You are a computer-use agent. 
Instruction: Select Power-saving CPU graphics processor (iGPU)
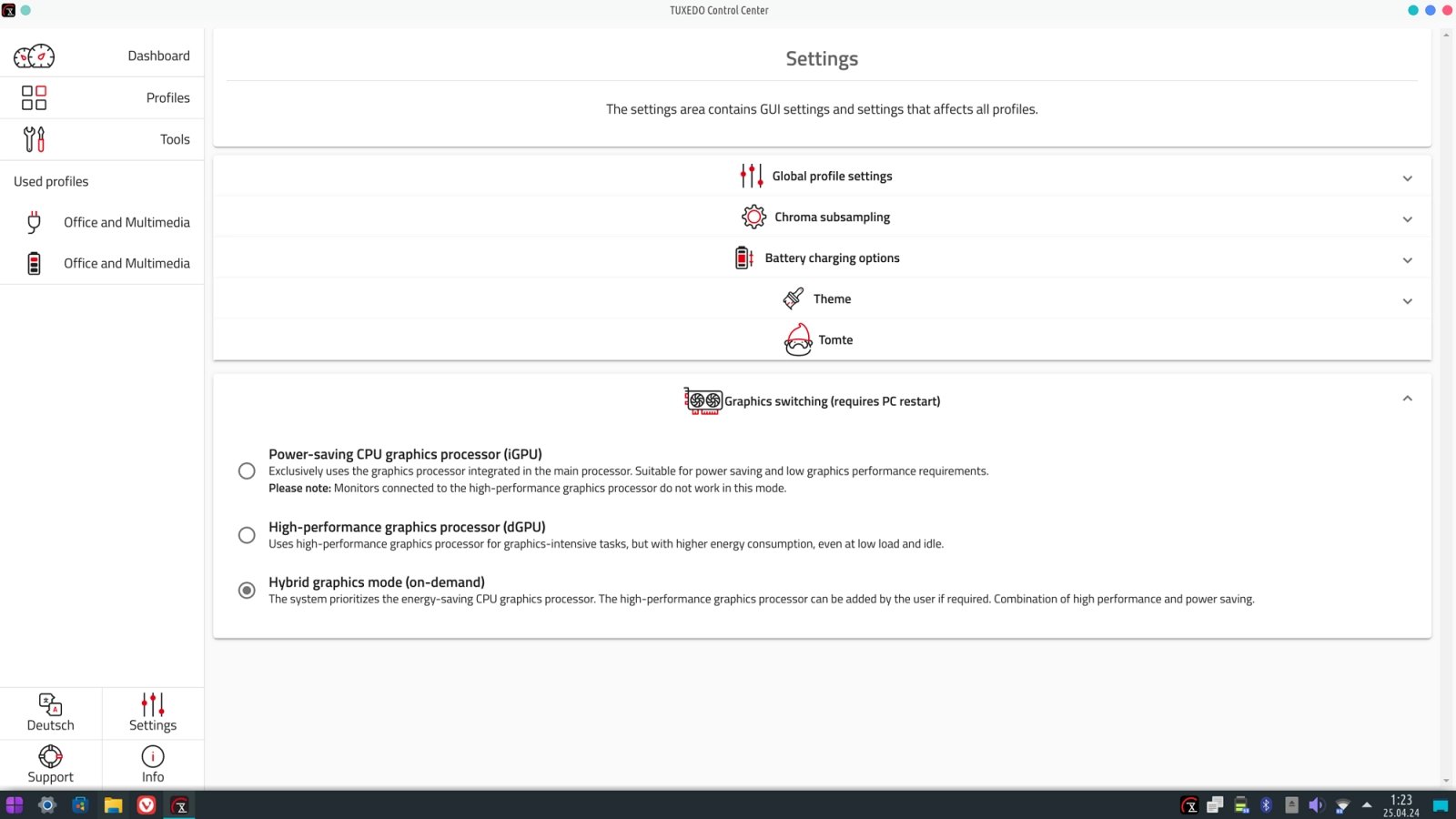coord(247,470)
